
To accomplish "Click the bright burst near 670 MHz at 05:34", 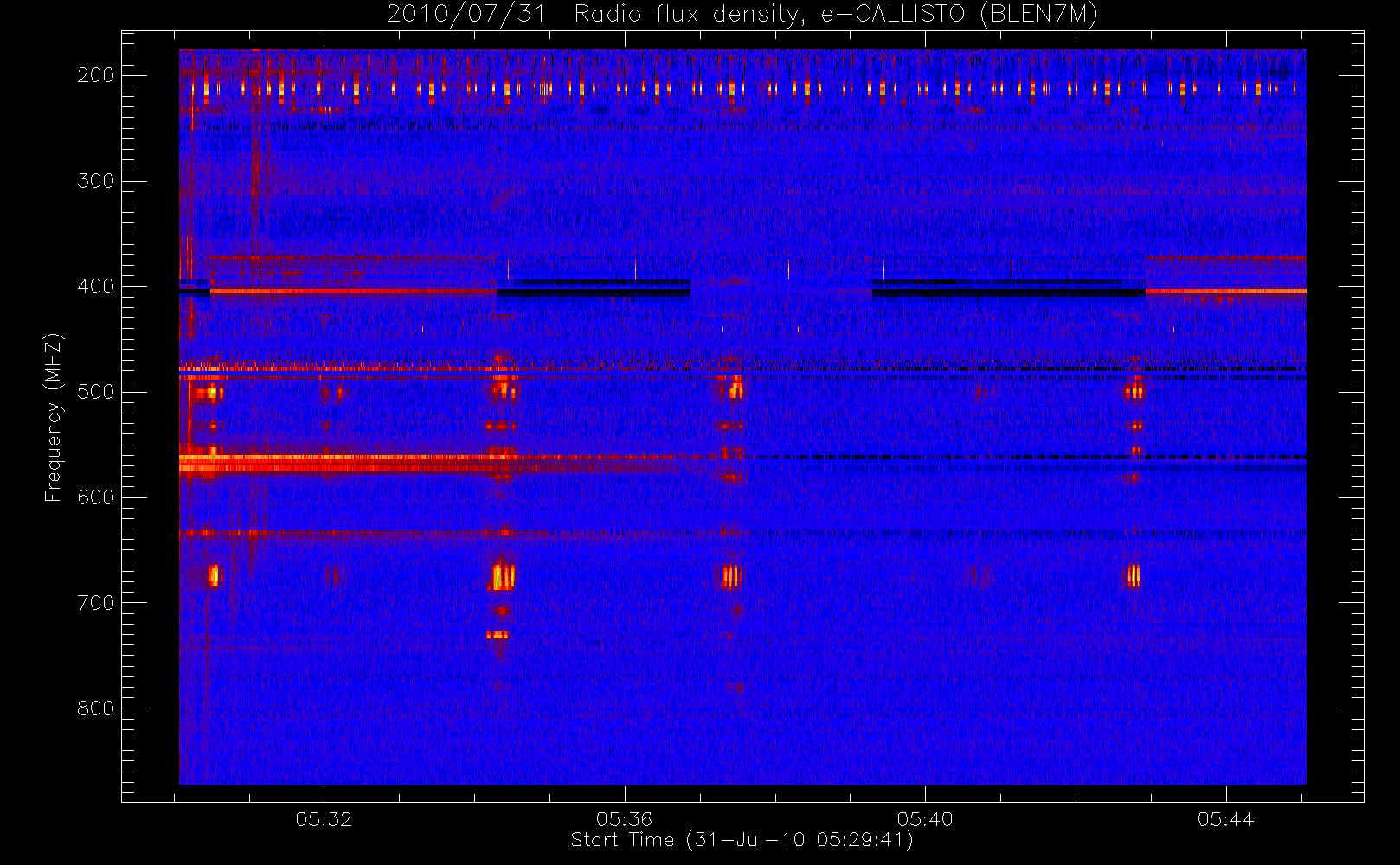I will click(x=503, y=576).
